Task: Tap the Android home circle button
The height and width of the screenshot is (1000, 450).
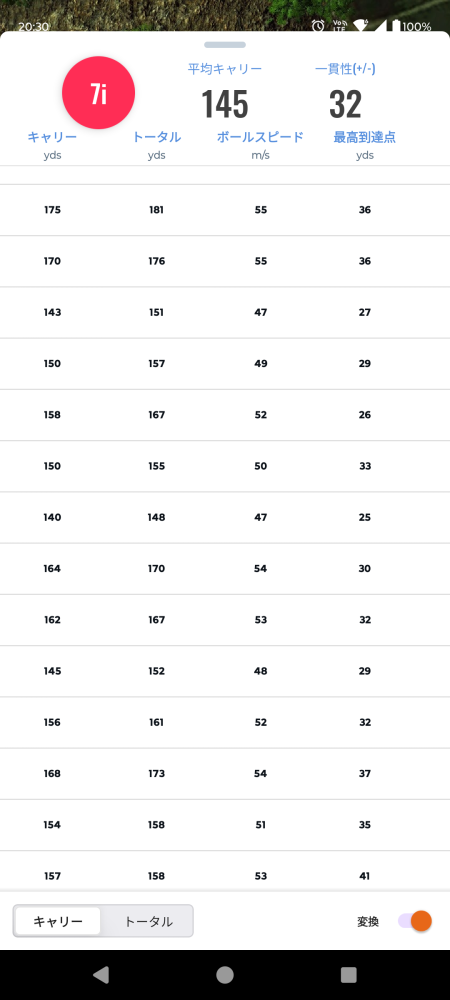Action: (x=225, y=974)
